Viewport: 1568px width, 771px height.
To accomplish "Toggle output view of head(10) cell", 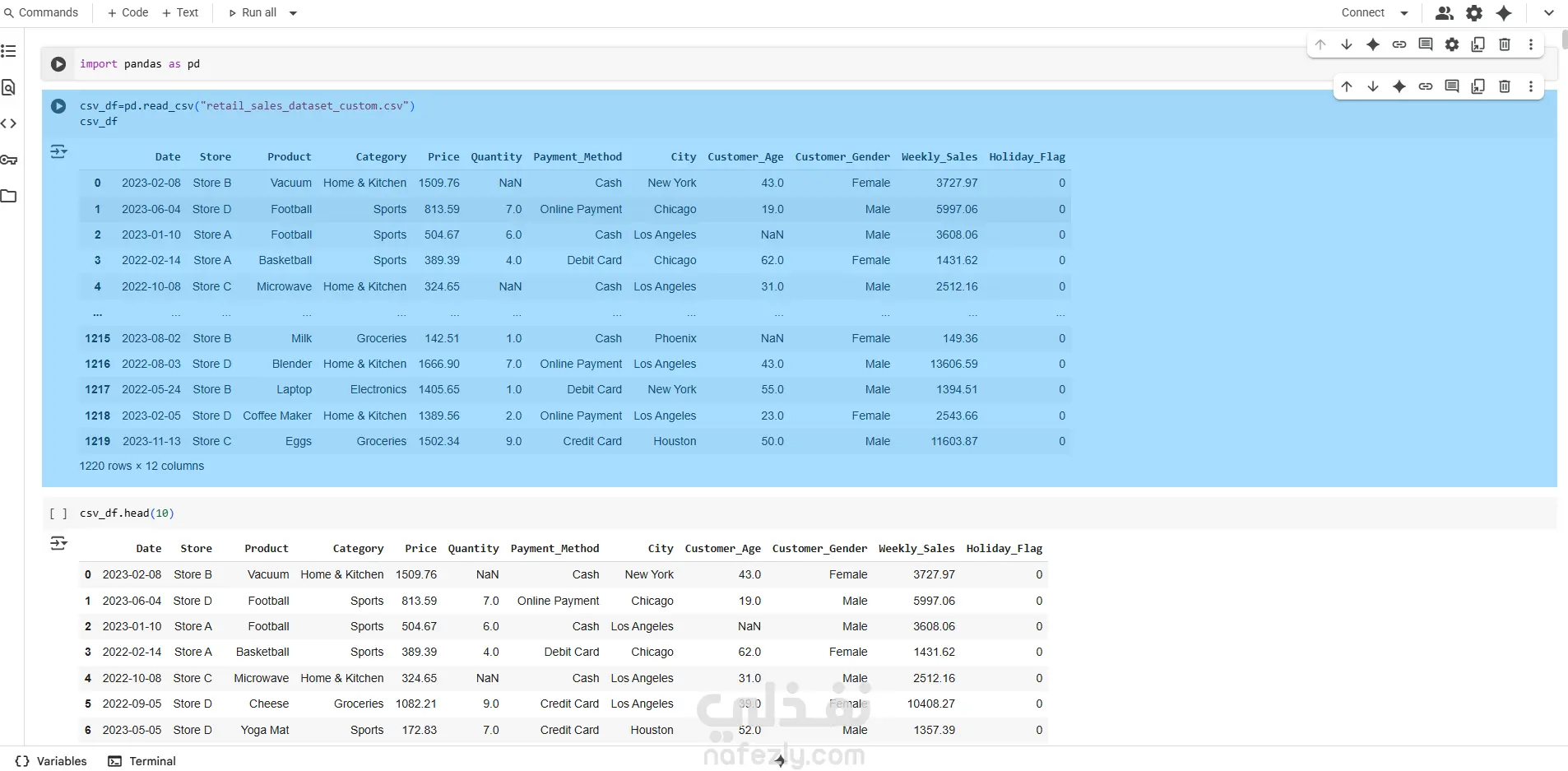I will [58, 543].
